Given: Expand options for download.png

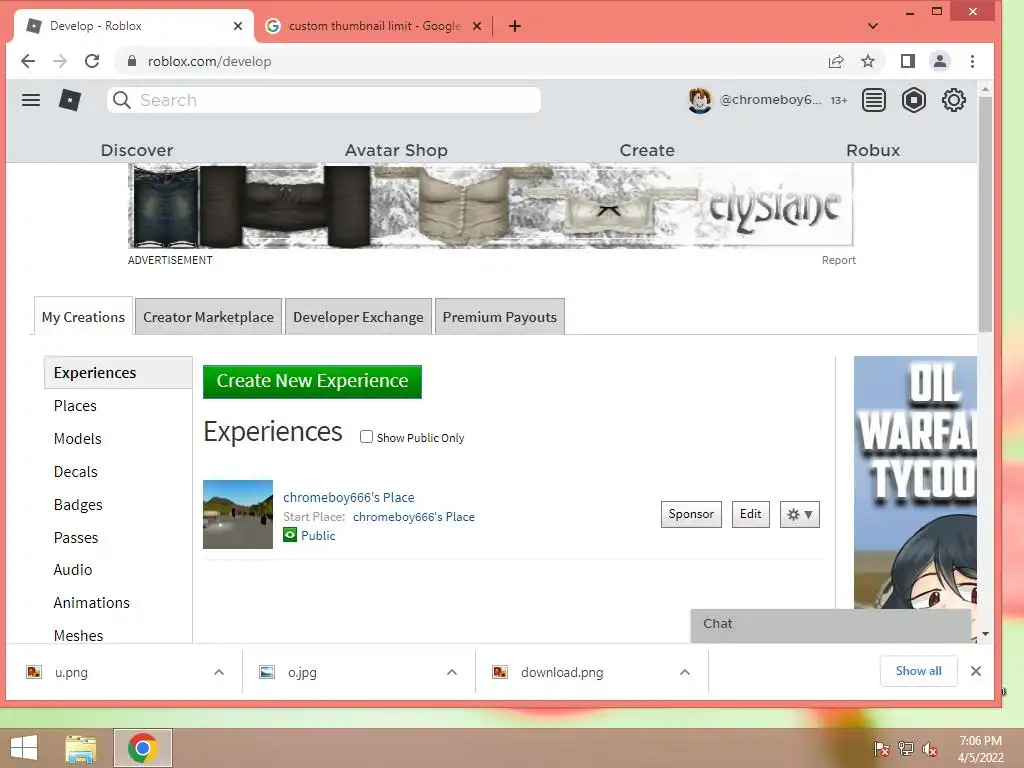Looking at the screenshot, I should click(x=684, y=672).
